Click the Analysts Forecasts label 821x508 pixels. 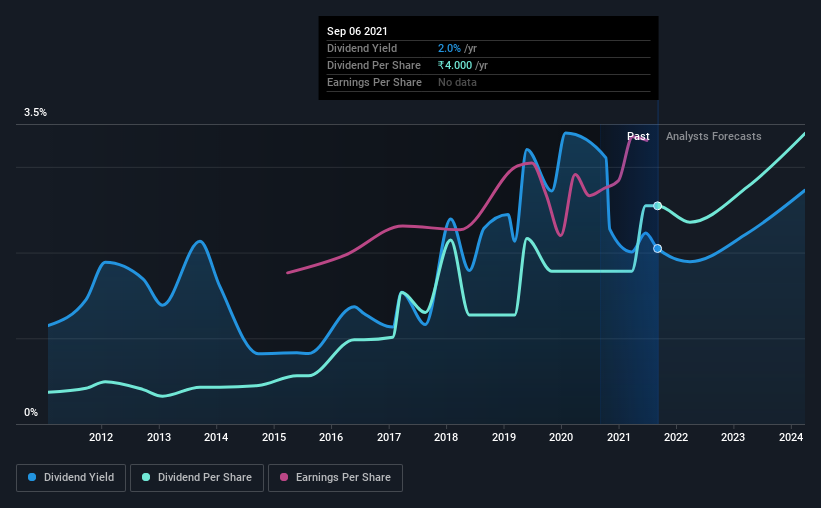tap(714, 136)
